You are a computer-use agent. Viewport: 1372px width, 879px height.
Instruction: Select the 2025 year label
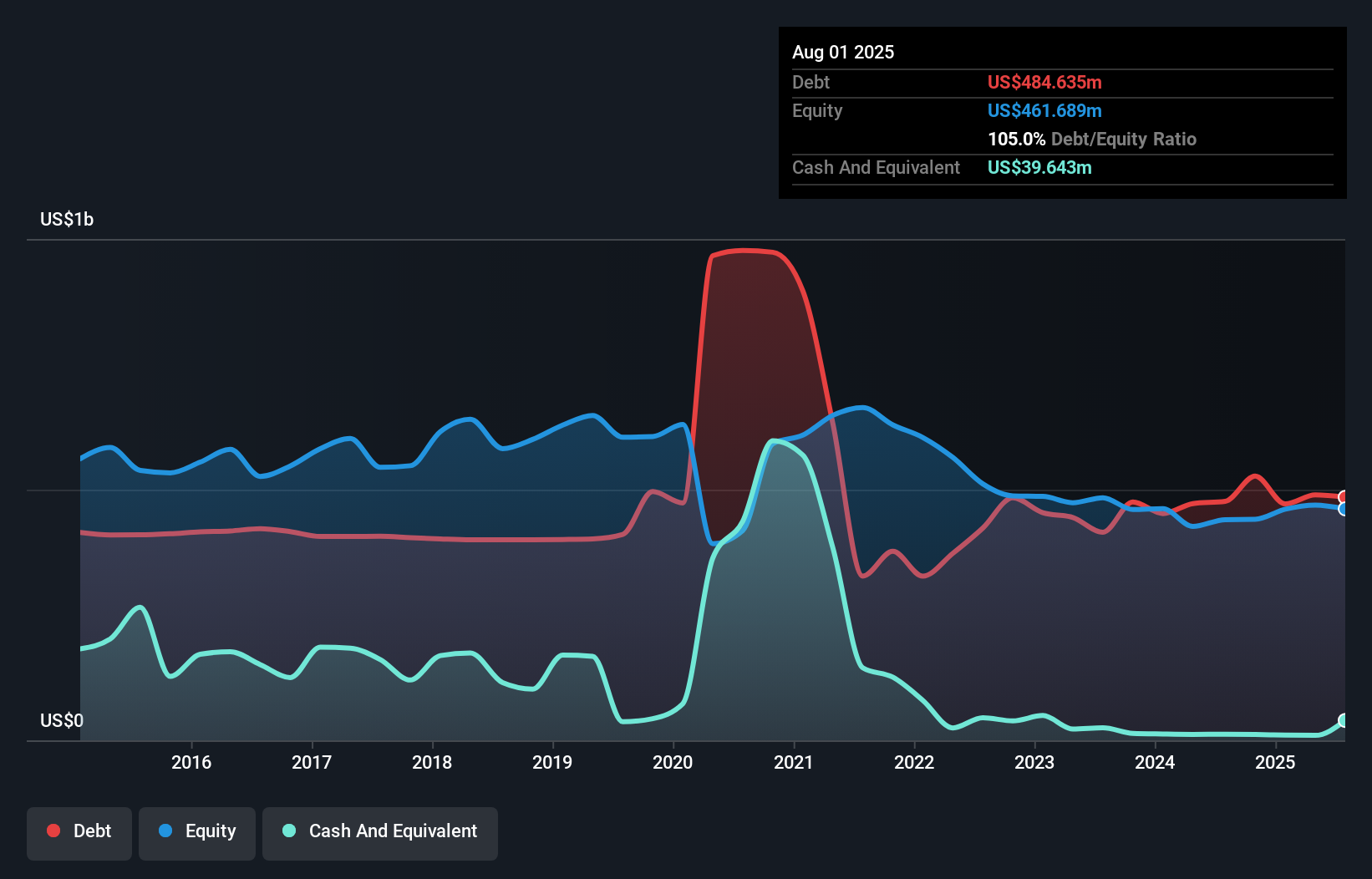coord(1274,762)
